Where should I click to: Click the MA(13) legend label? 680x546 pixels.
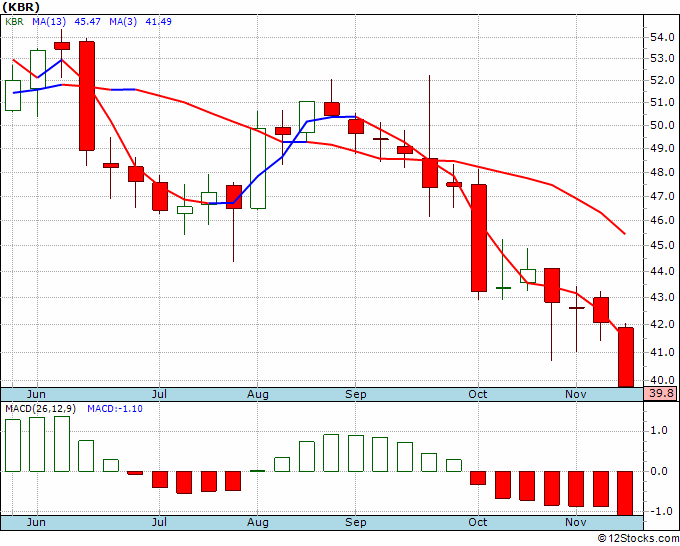[x=49, y=21]
